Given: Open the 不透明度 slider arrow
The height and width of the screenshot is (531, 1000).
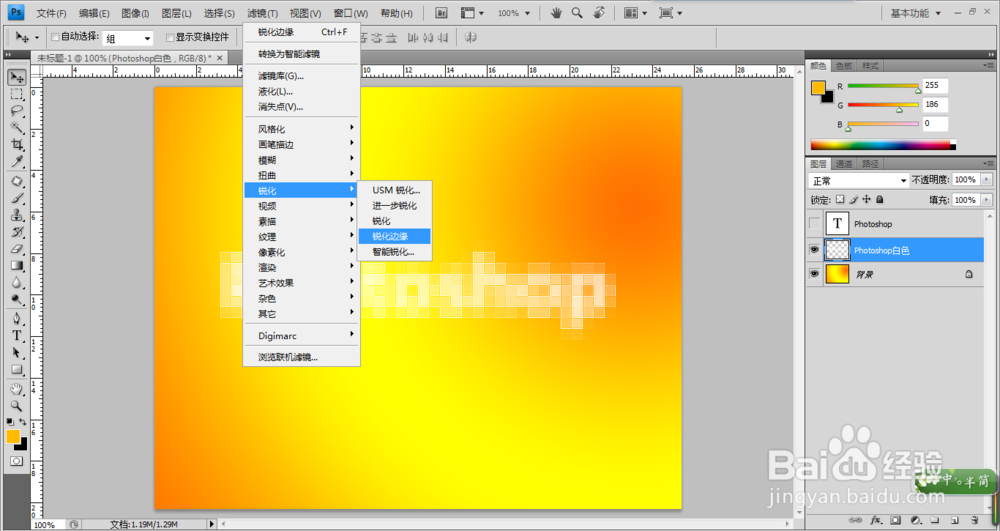Looking at the screenshot, I should pyautogui.click(x=987, y=180).
